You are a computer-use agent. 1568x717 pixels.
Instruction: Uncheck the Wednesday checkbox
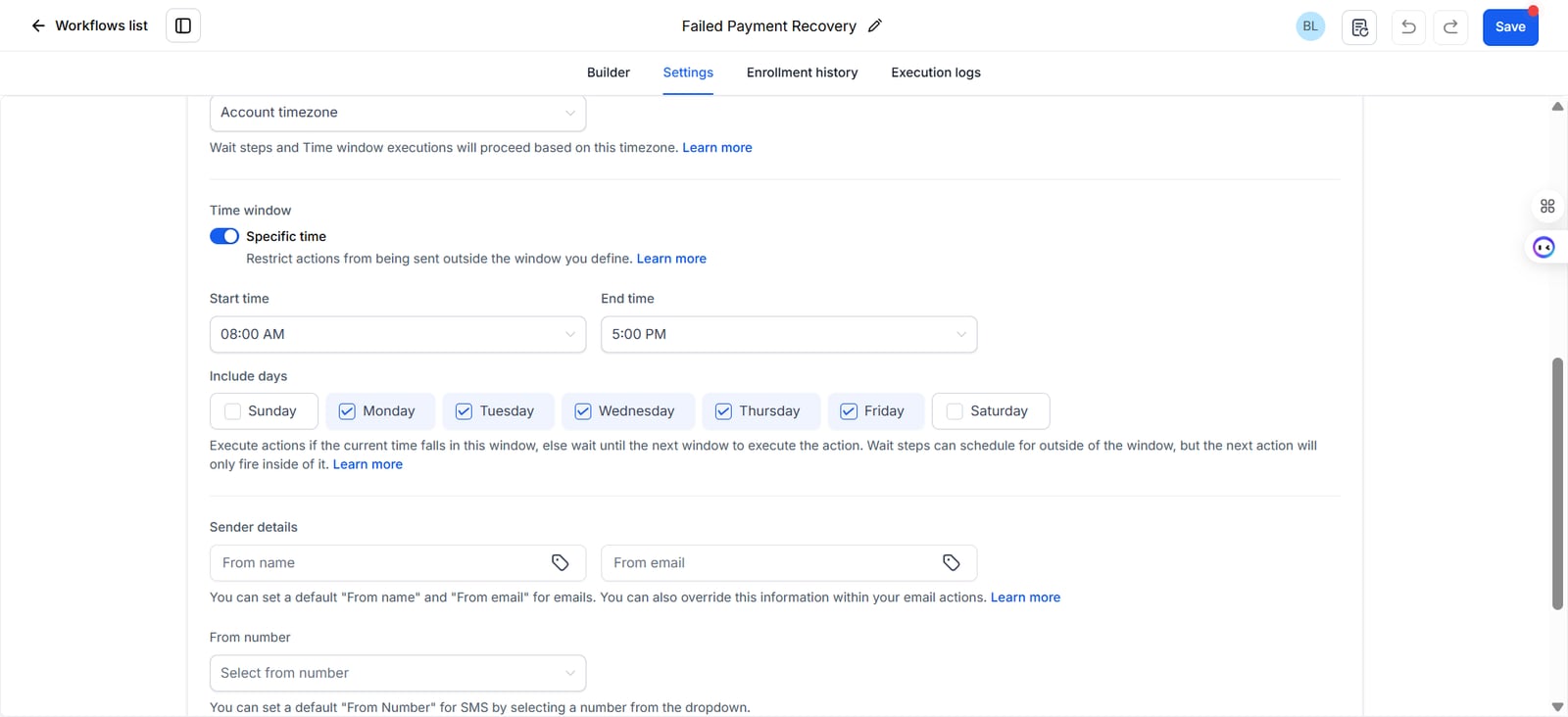click(583, 411)
